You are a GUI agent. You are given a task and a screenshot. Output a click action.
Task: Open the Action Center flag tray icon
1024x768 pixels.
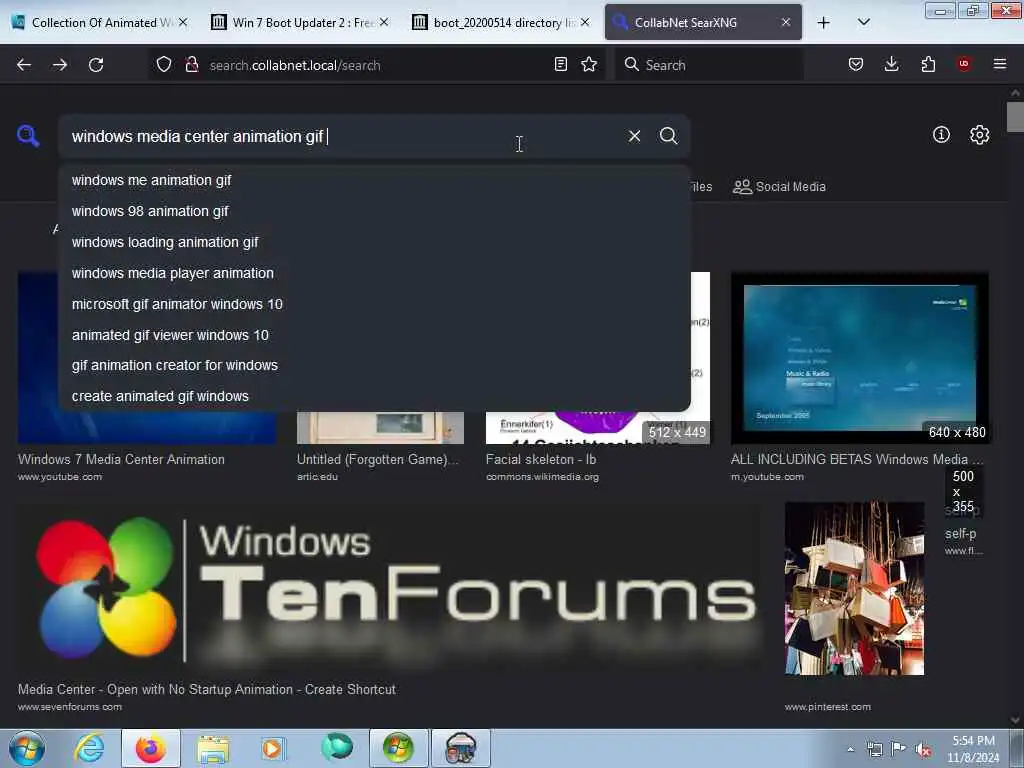899,750
